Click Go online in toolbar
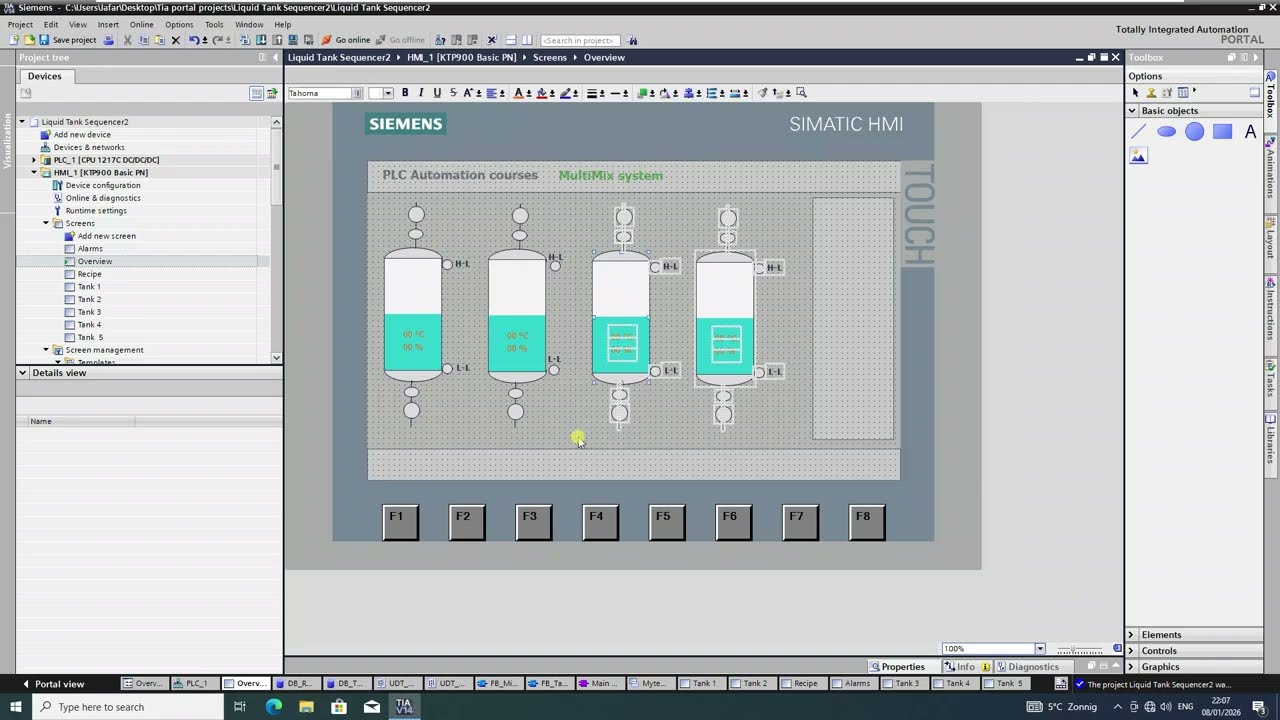This screenshot has height=720, width=1280. coord(346,40)
